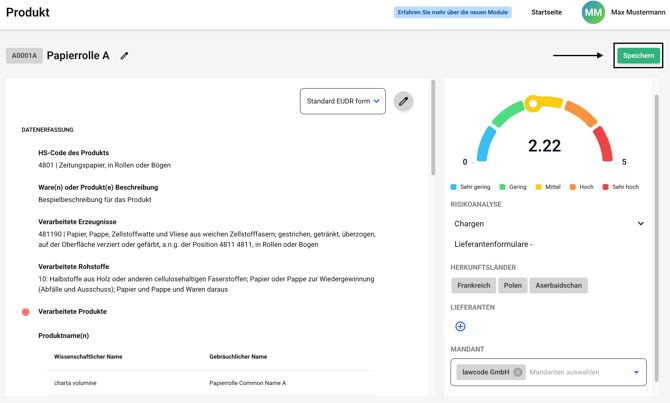The width and height of the screenshot is (670, 403).
Task: Add a supplier with the plus icon
Action: point(460,326)
